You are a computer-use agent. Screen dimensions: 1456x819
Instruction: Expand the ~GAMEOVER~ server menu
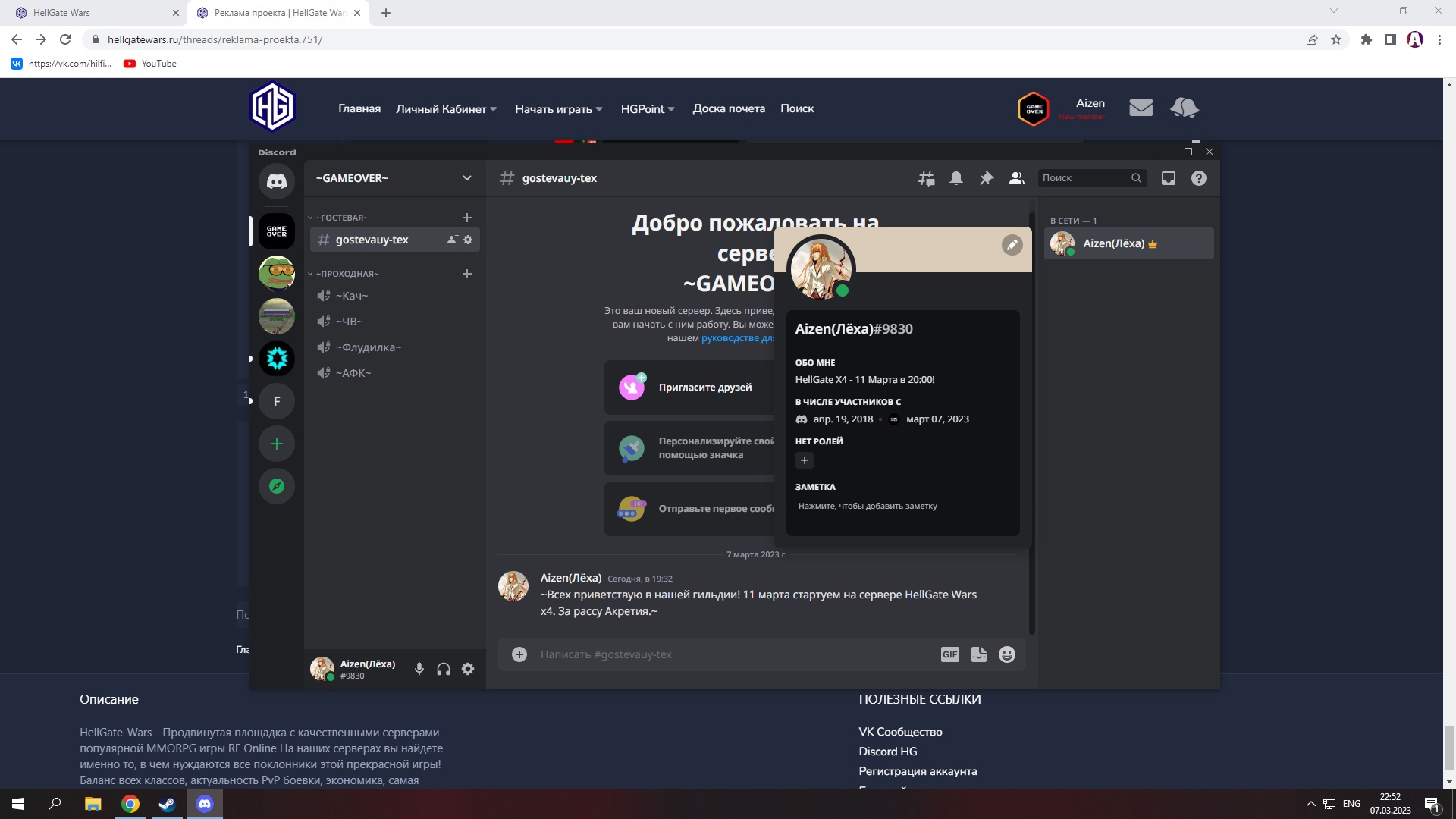[x=394, y=178]
